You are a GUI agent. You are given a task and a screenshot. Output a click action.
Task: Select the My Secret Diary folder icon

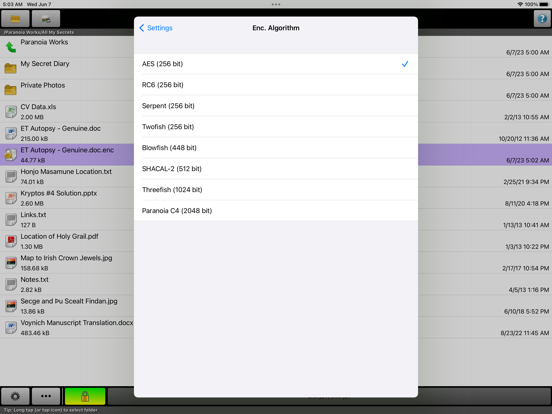11,68
